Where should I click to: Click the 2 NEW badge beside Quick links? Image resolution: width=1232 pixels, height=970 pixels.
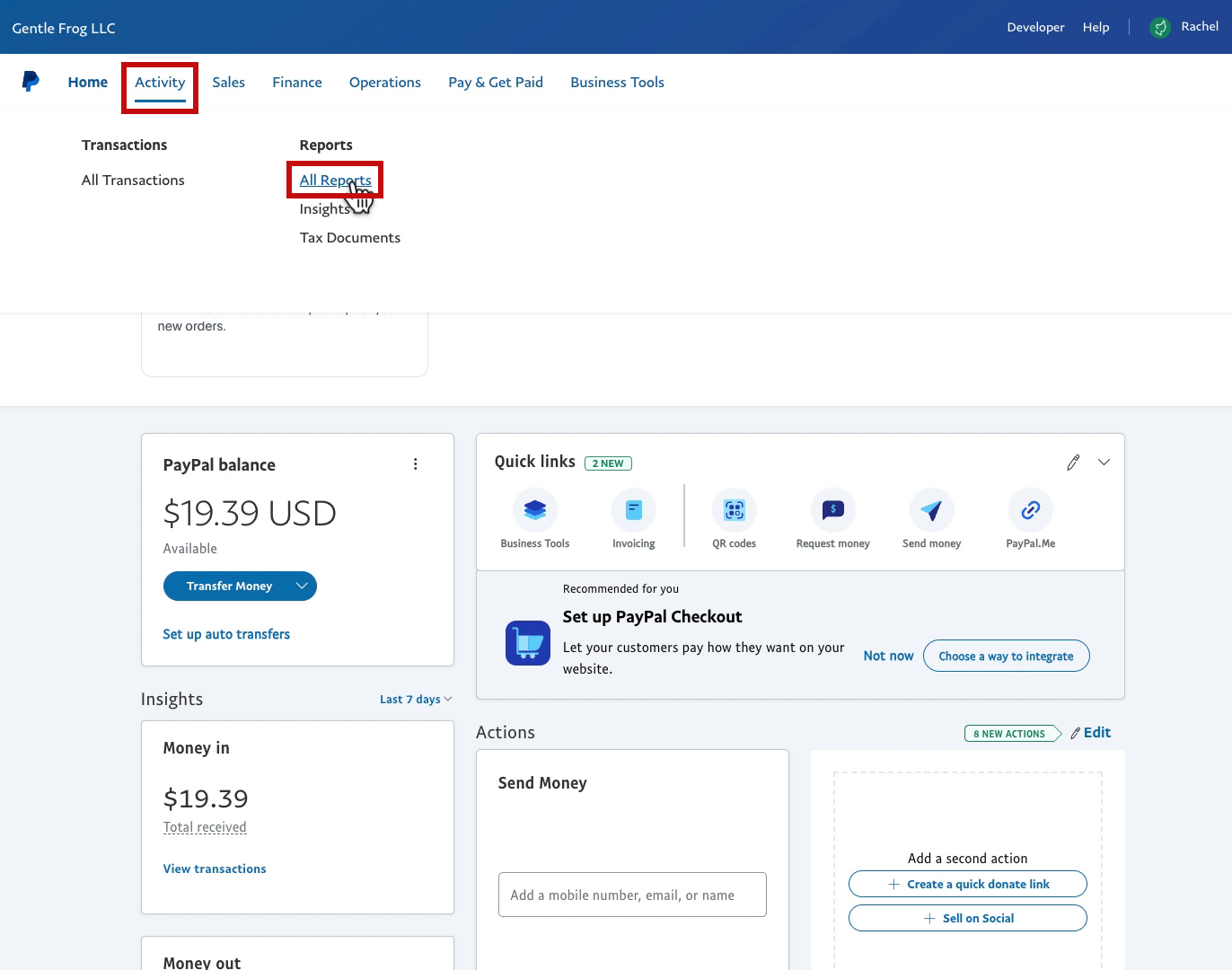[608, 463]
